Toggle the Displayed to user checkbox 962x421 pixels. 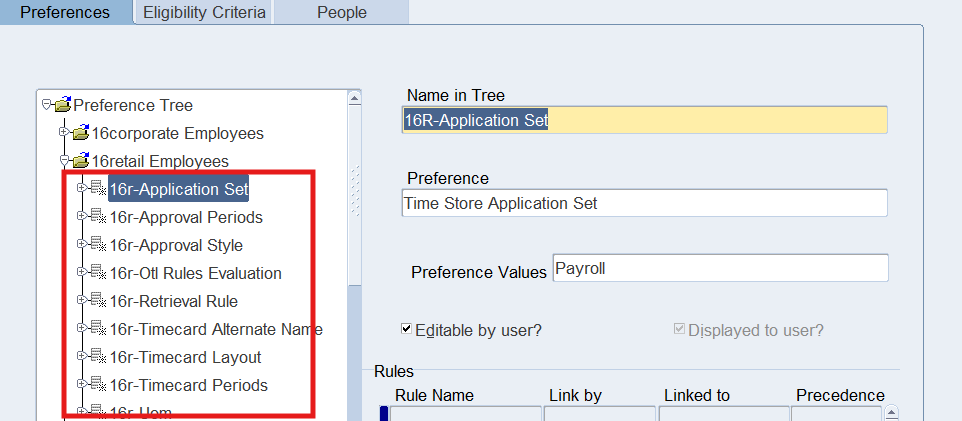click(x=680, y=328)
